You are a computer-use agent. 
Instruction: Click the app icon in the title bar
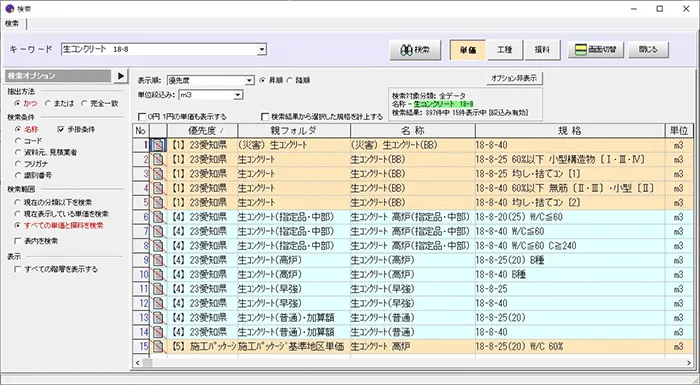pyautogui.click(x=9, y=8)
